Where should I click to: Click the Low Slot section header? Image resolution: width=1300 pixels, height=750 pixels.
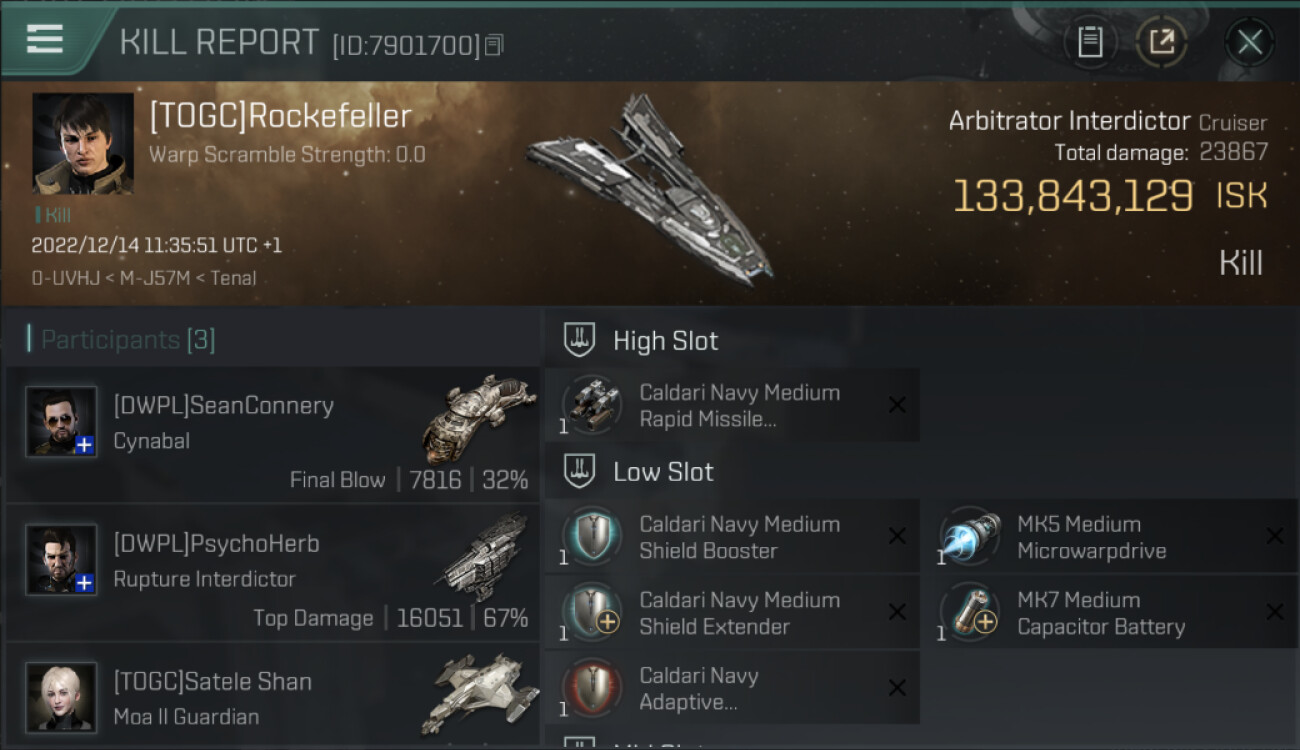tap(663, 472)
